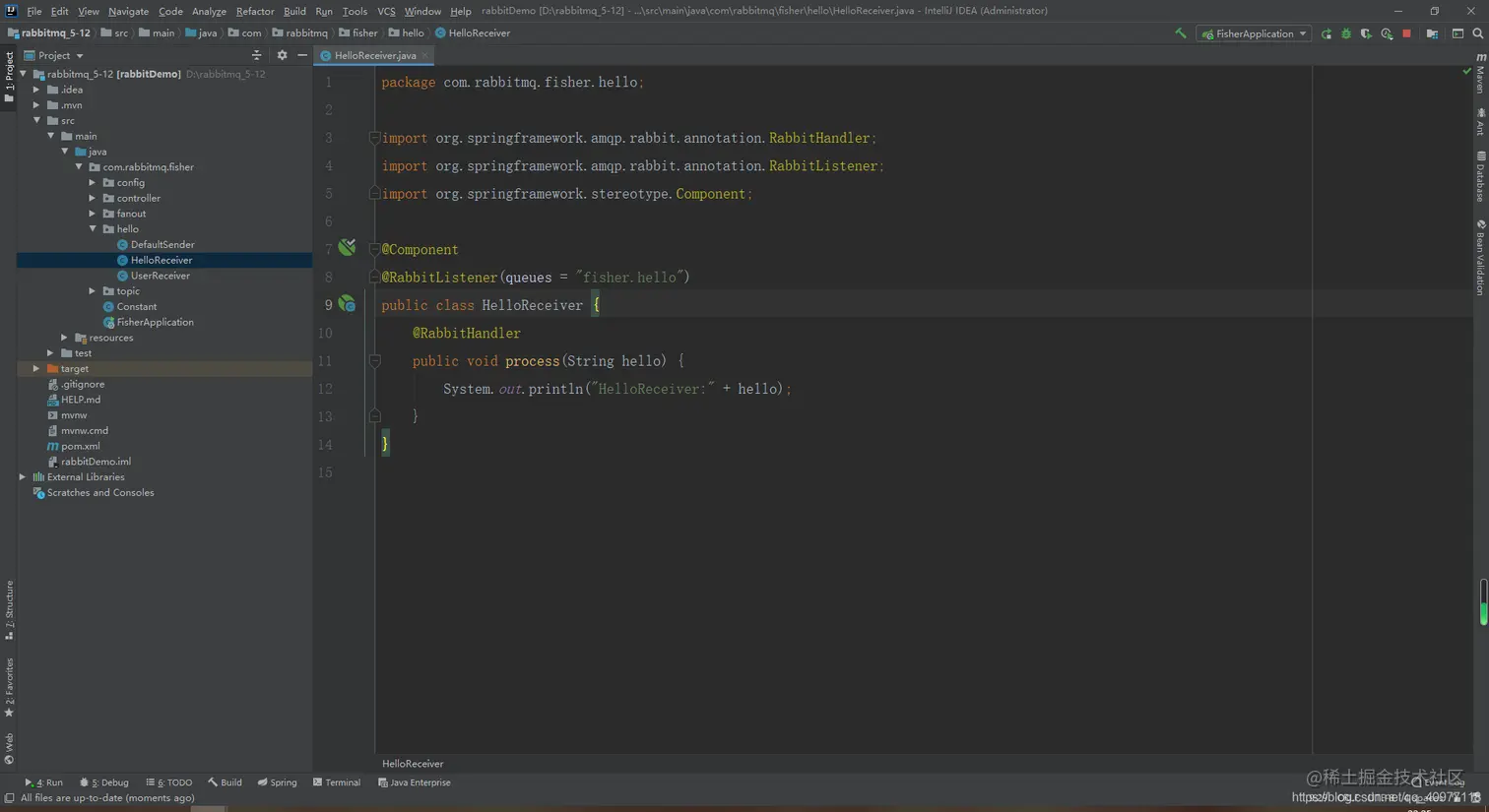Open the File menu
The height and width of the screenshot is (812, 1489).
click(34, 11)
